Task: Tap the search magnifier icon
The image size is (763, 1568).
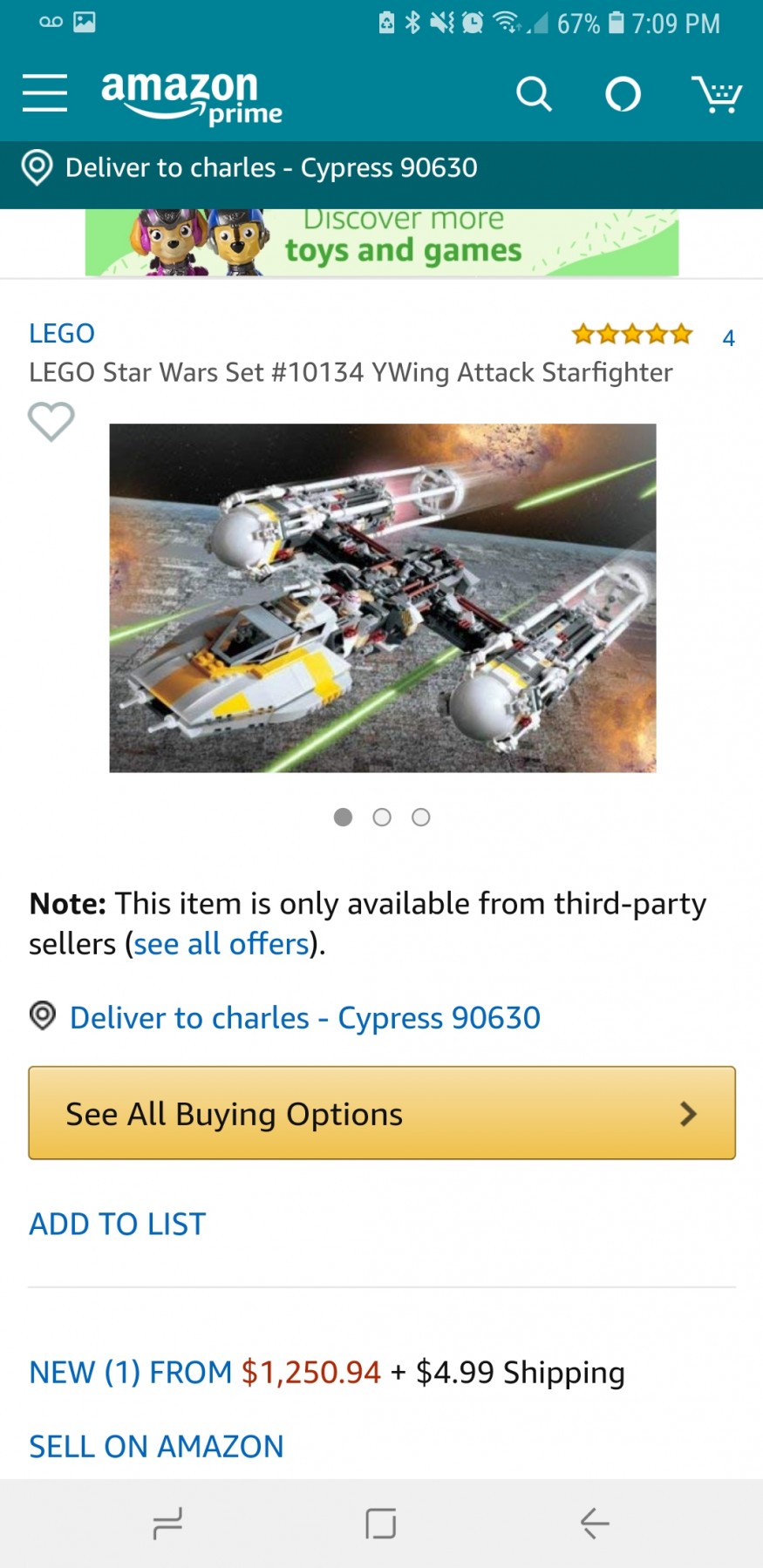Action: coord(534,94)
